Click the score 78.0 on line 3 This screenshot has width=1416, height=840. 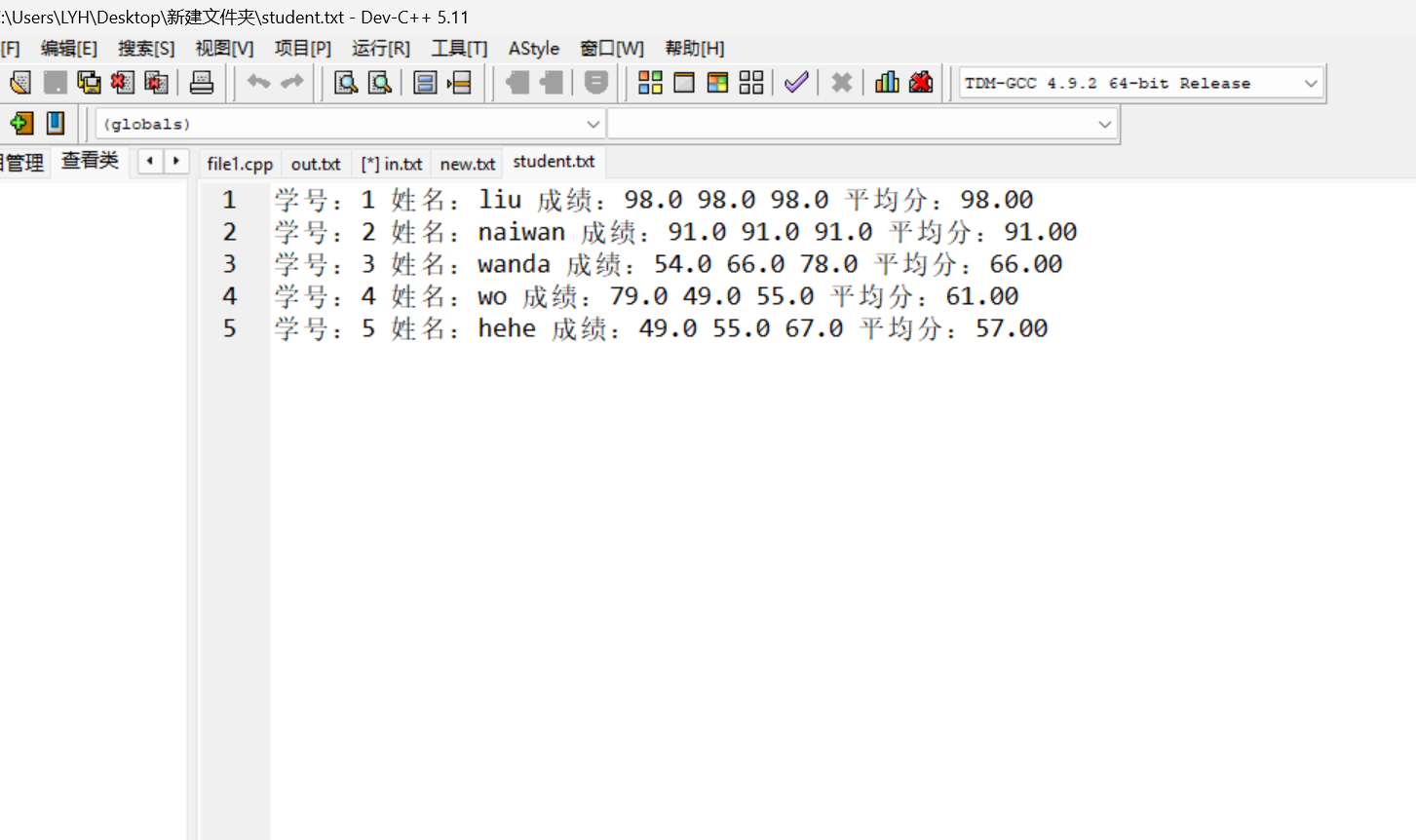click(829, 264)
